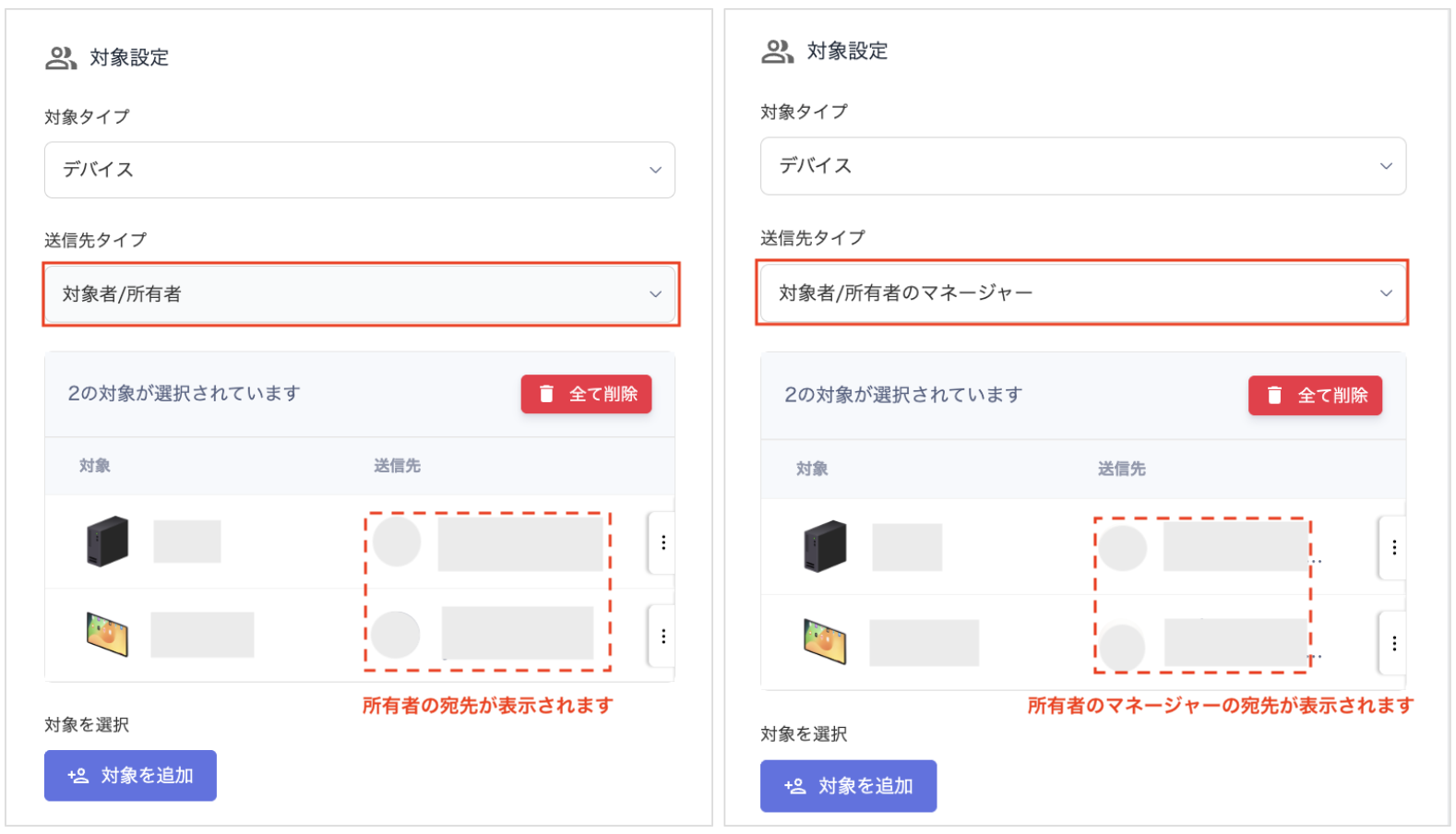The height and width of the screenshot is (834, 1456).
Task: Click the black desktop device icon in left panel
Action: coord(107,542)
